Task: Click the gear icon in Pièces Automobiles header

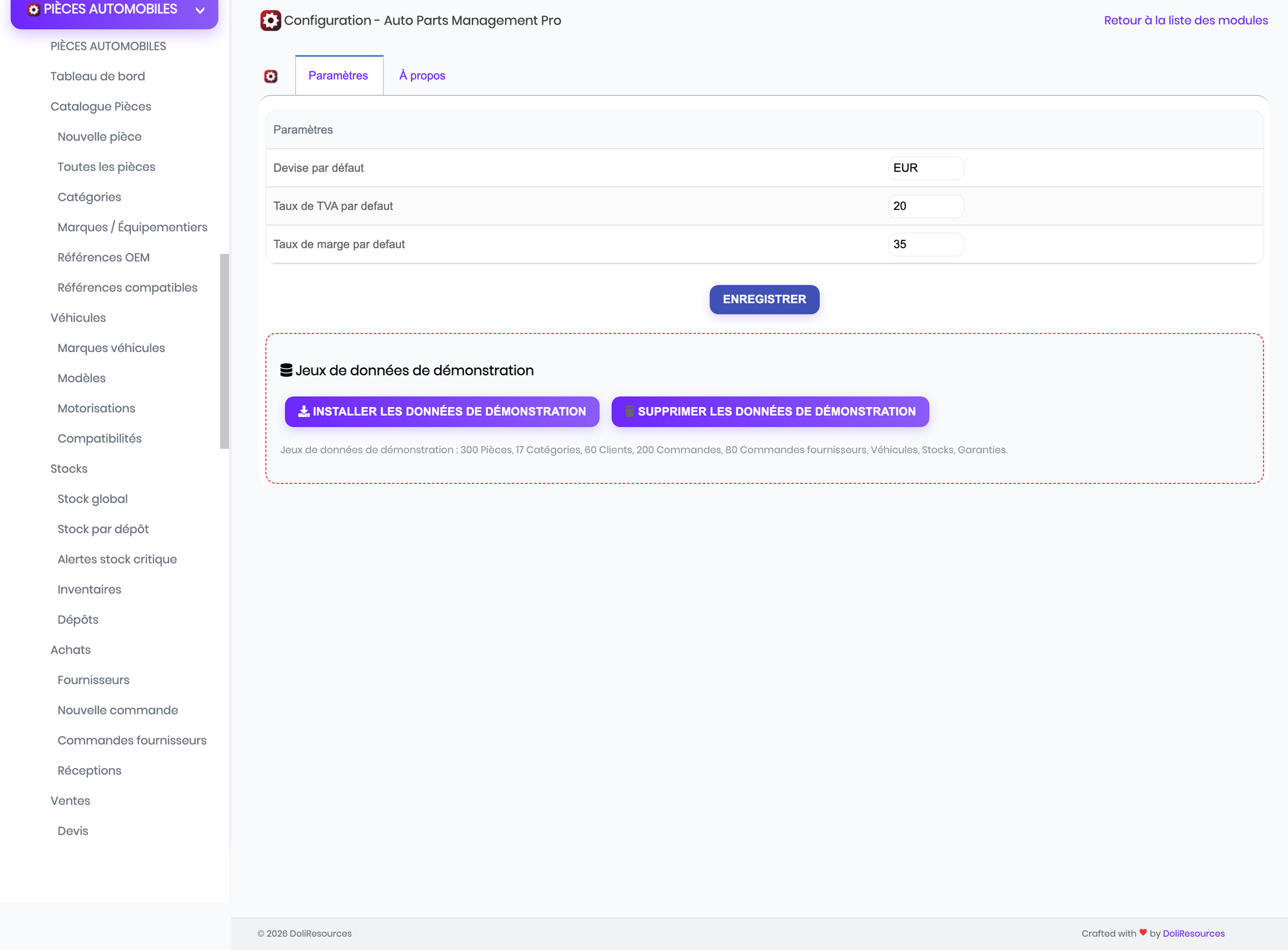Action: [34, 10]
